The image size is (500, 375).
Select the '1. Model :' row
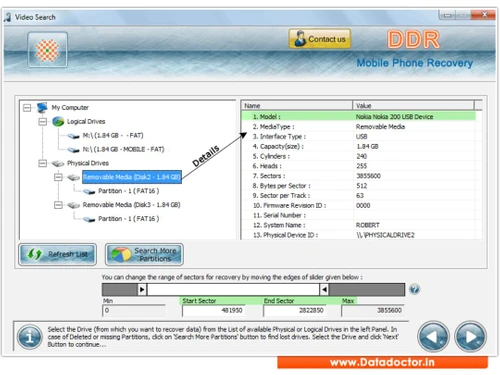tap(359, 117)
